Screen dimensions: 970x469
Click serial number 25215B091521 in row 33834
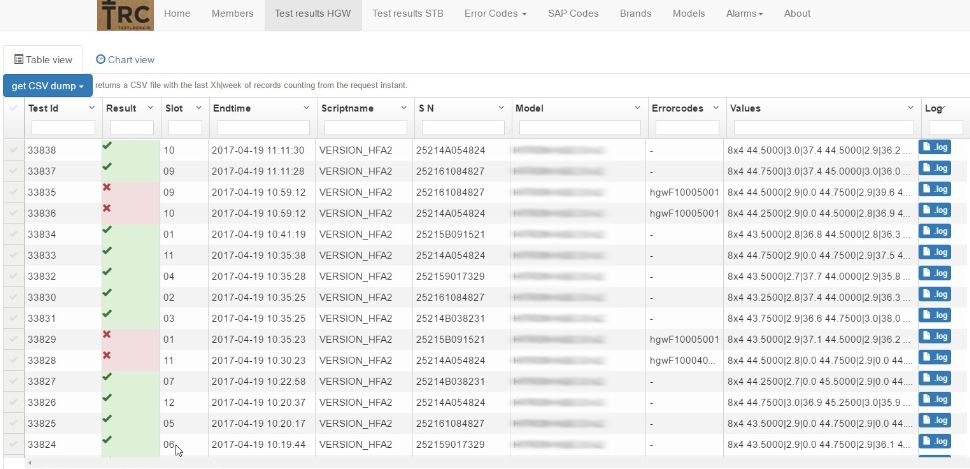(450, 234)
